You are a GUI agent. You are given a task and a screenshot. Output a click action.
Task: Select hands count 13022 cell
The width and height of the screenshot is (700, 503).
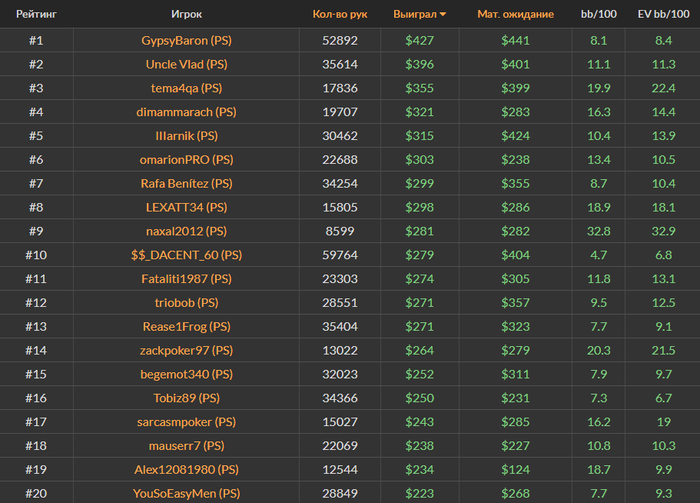(340, 350)
